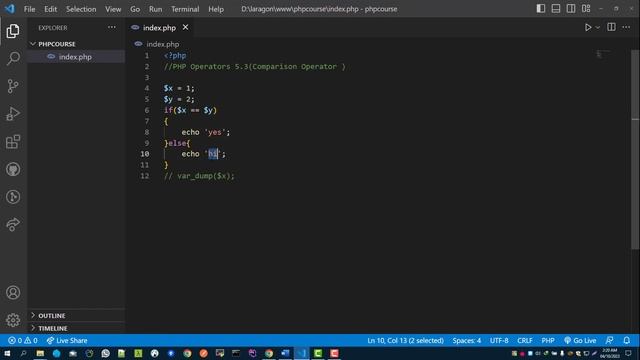Open the Edit menu
The width and height of the screenshot is (640, 360).
click(51, 9)
